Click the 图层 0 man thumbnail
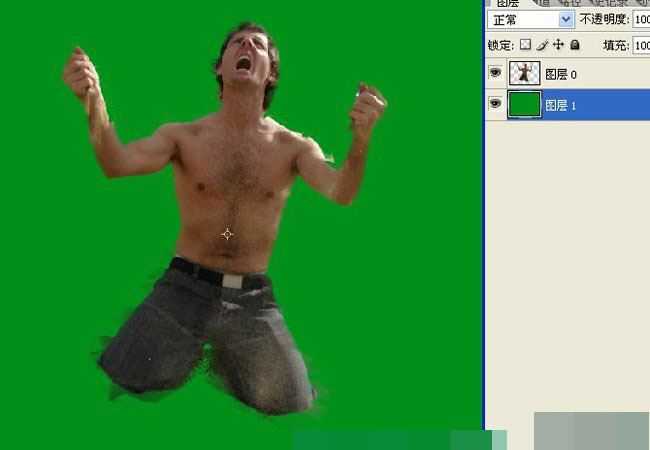650x450 pixels. point(524,74)
